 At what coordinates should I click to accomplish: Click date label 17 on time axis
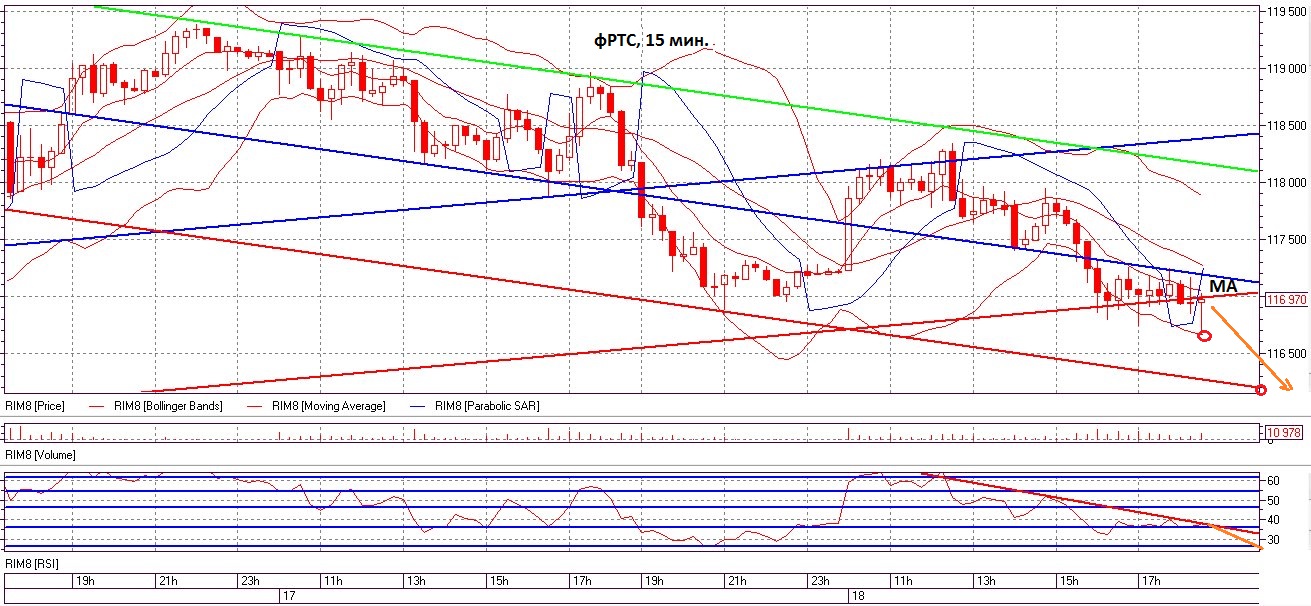(x=287, y=595)
